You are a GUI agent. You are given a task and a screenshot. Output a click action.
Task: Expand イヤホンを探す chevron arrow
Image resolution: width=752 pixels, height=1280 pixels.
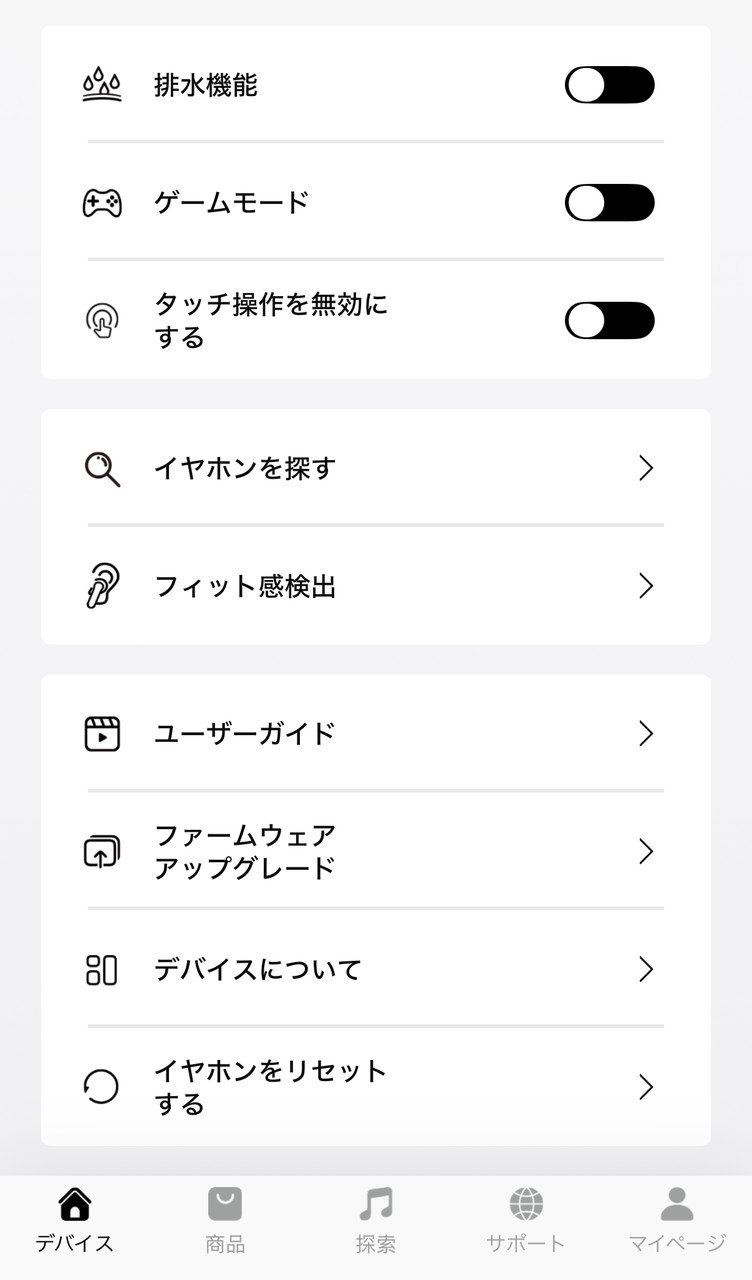[646, 468]
